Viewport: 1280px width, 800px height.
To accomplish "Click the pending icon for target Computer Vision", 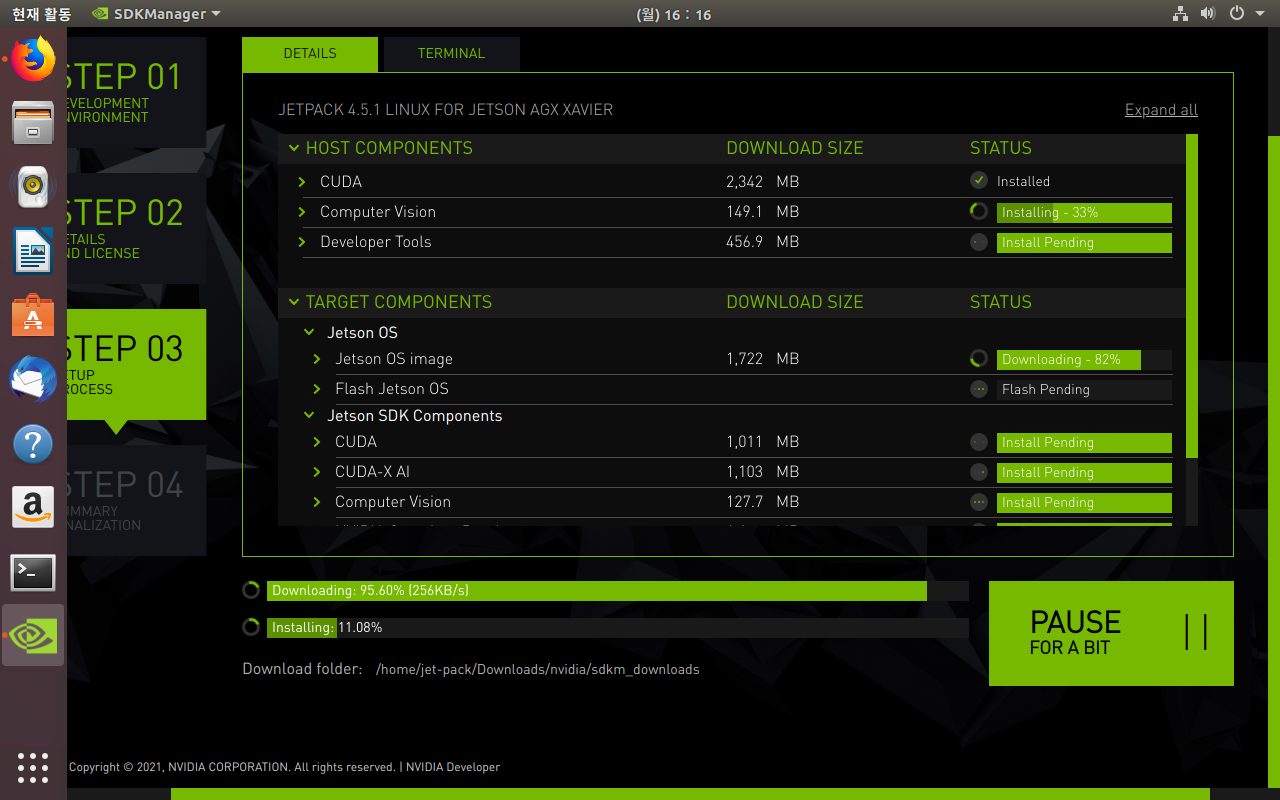I will [x=979, y=502].
